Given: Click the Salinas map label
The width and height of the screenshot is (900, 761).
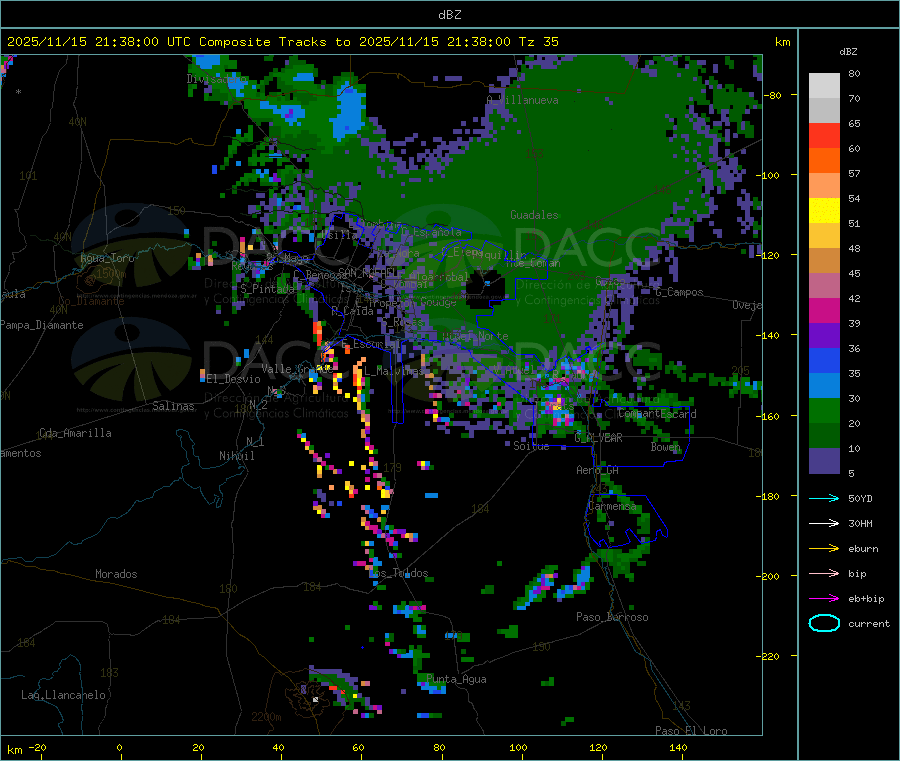Looking at the screenshot, I should pyautogui.click(x=173, y=406).
